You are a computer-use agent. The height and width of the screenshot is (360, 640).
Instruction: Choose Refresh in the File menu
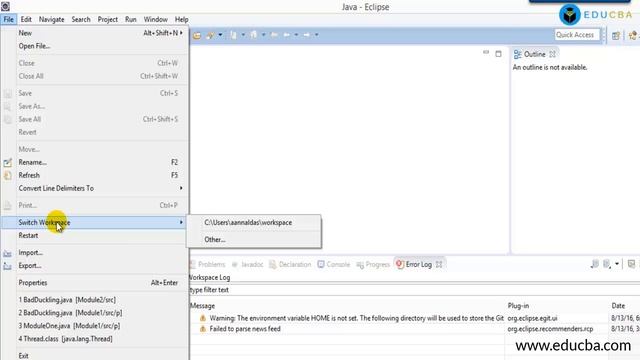point(94,176)
